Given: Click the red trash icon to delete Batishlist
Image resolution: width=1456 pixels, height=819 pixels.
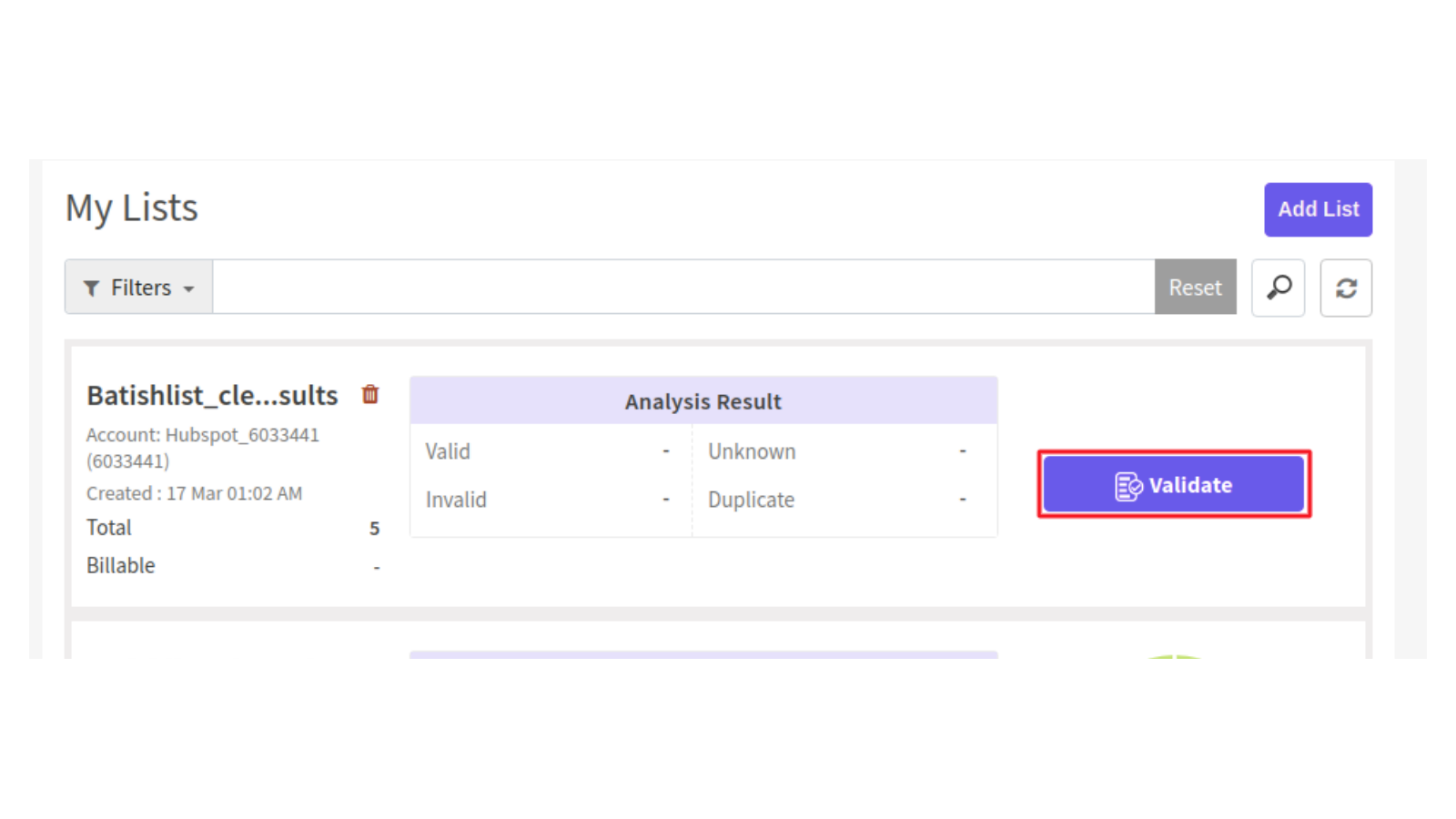Looking at the screenshot, I should [369, 395].
